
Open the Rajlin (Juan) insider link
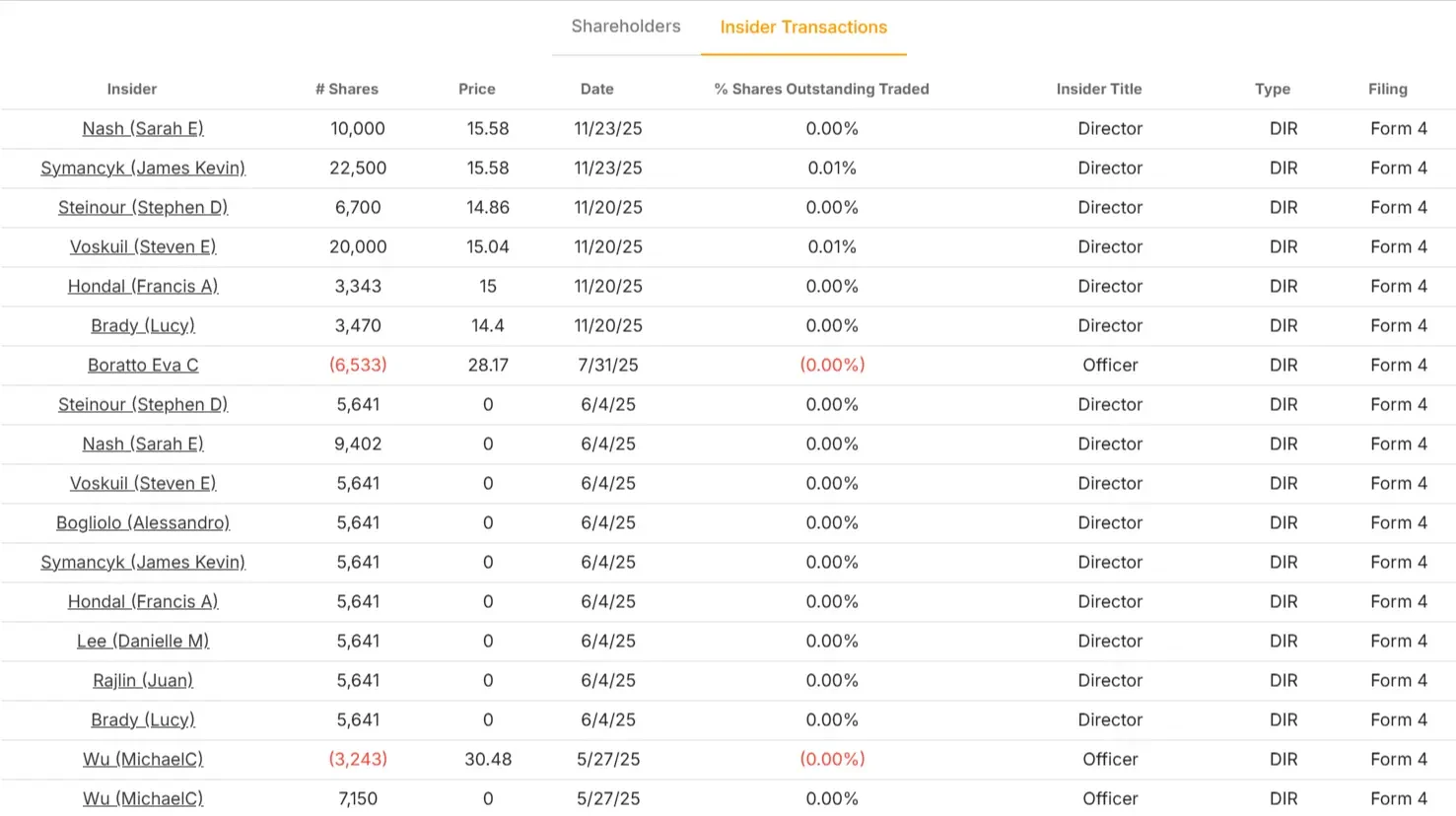point(143,680)
